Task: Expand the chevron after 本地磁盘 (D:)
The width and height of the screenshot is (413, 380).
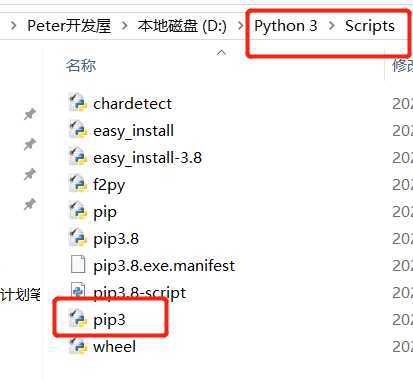Action: click(x=240, y=26)
